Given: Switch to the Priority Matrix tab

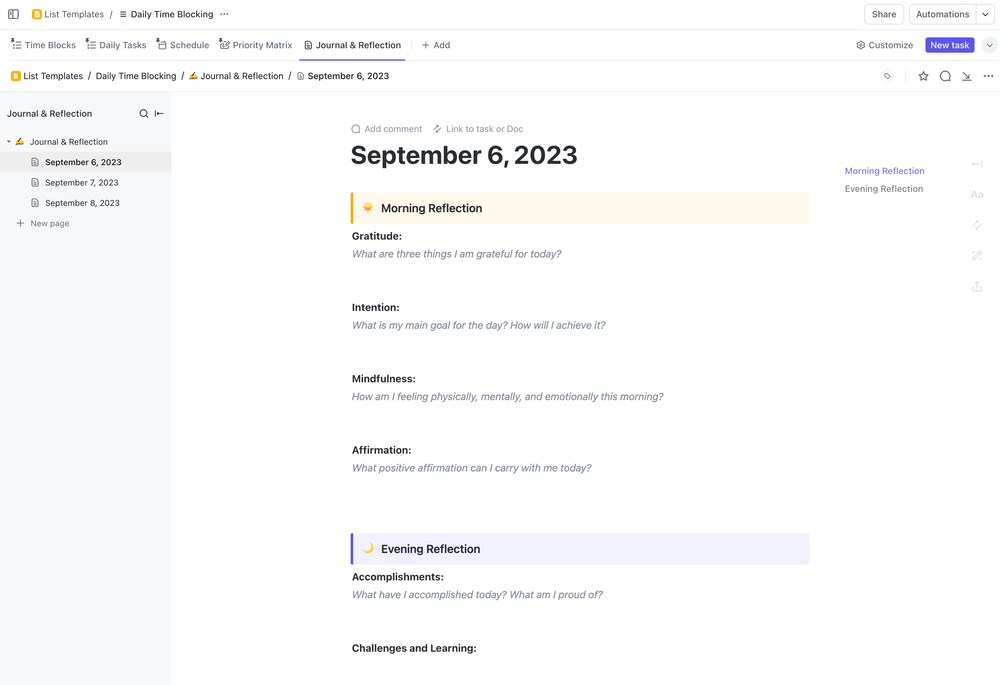Looking at the screenshot, I should tap(256, 45).
